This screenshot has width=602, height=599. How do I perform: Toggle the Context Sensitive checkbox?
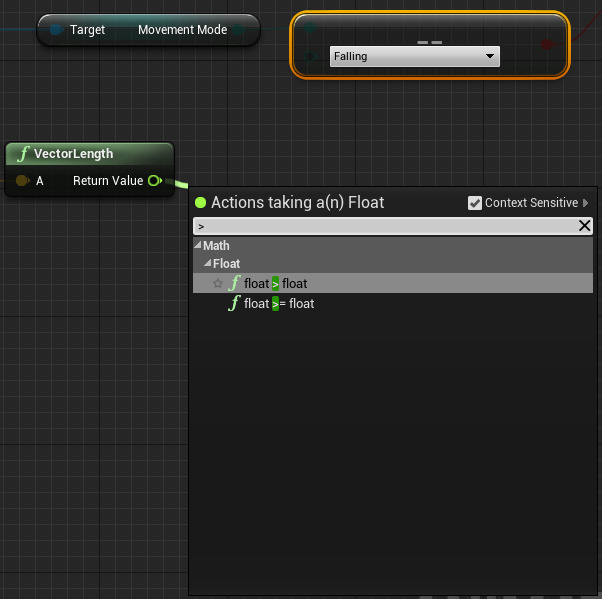click(x=475, y=203)
